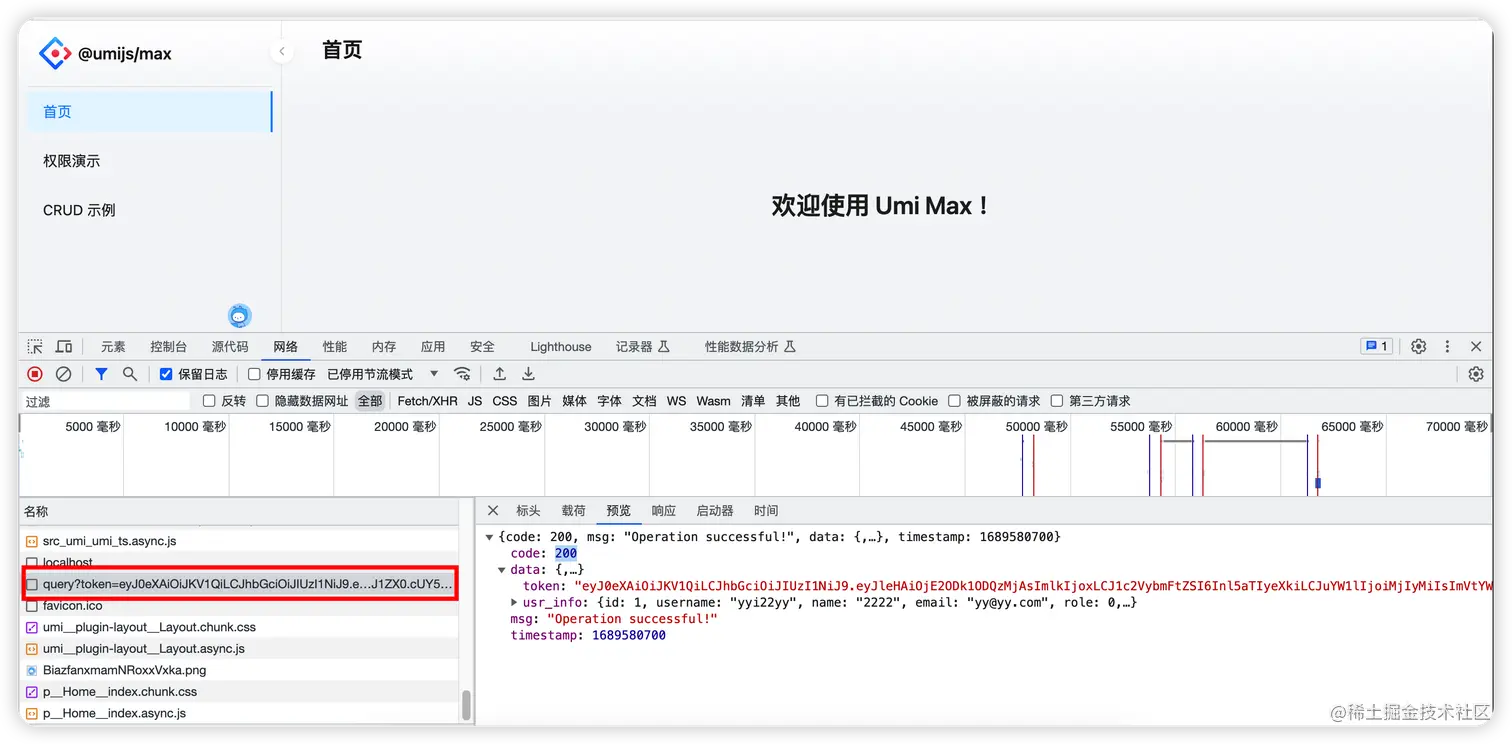Open DevTools more options menu
This screenshot has width=1512, height=744.
tap(1447, 347)
